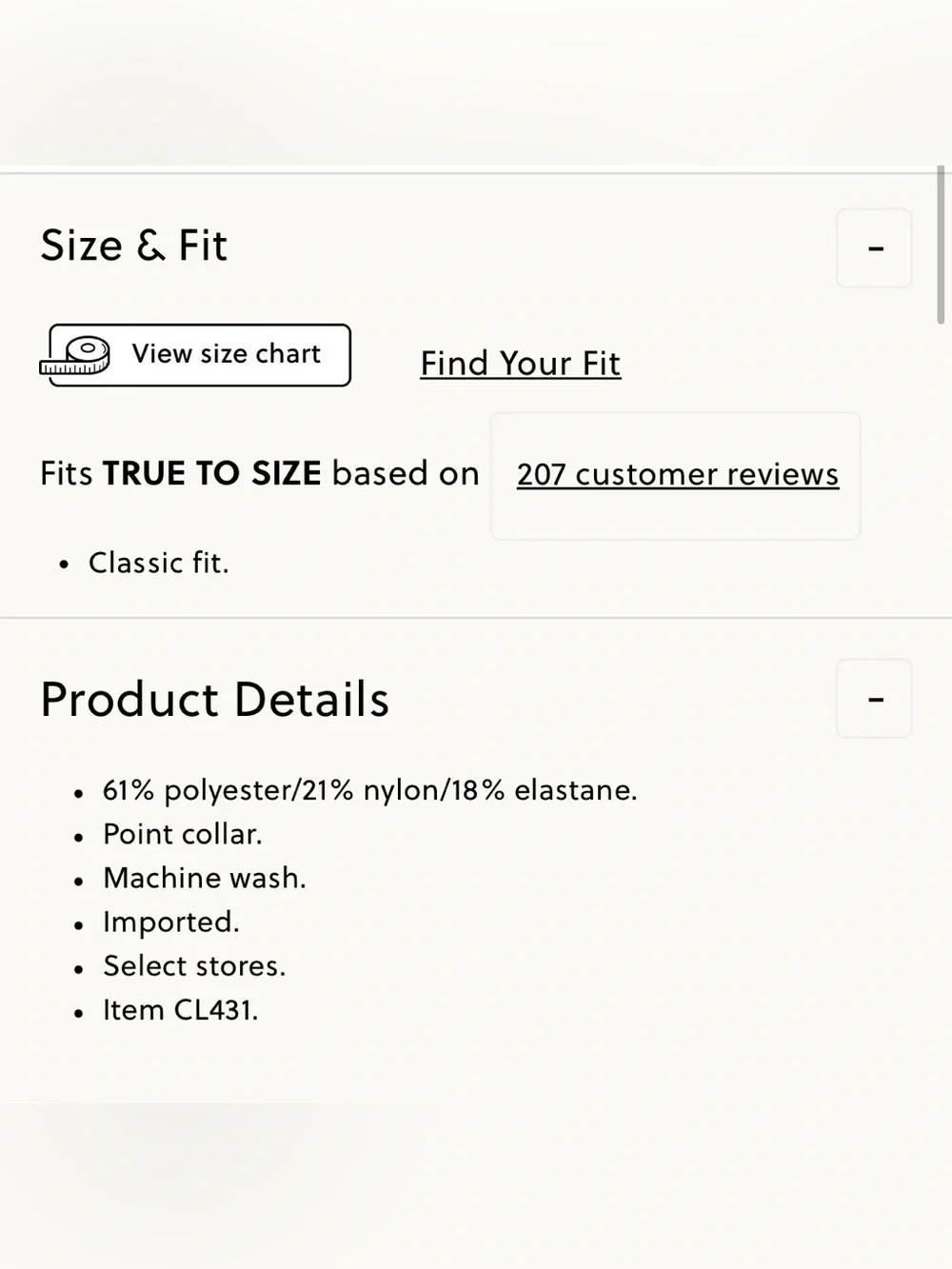Click the Select stores bullet text
This screenshot has height=1269, width=952.
click(194, 966)
